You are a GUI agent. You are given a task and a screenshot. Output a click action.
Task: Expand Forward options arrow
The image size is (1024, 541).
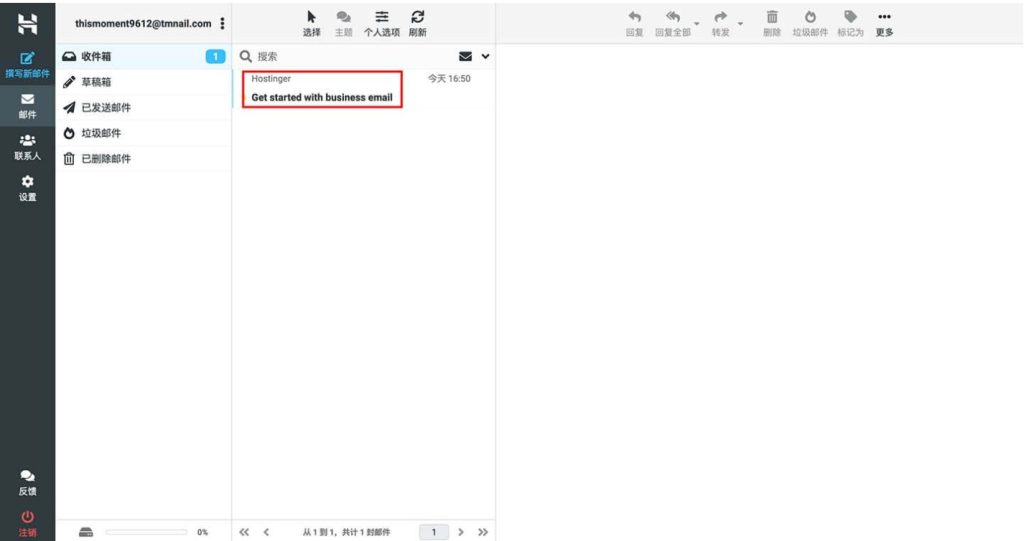point(741,24)
